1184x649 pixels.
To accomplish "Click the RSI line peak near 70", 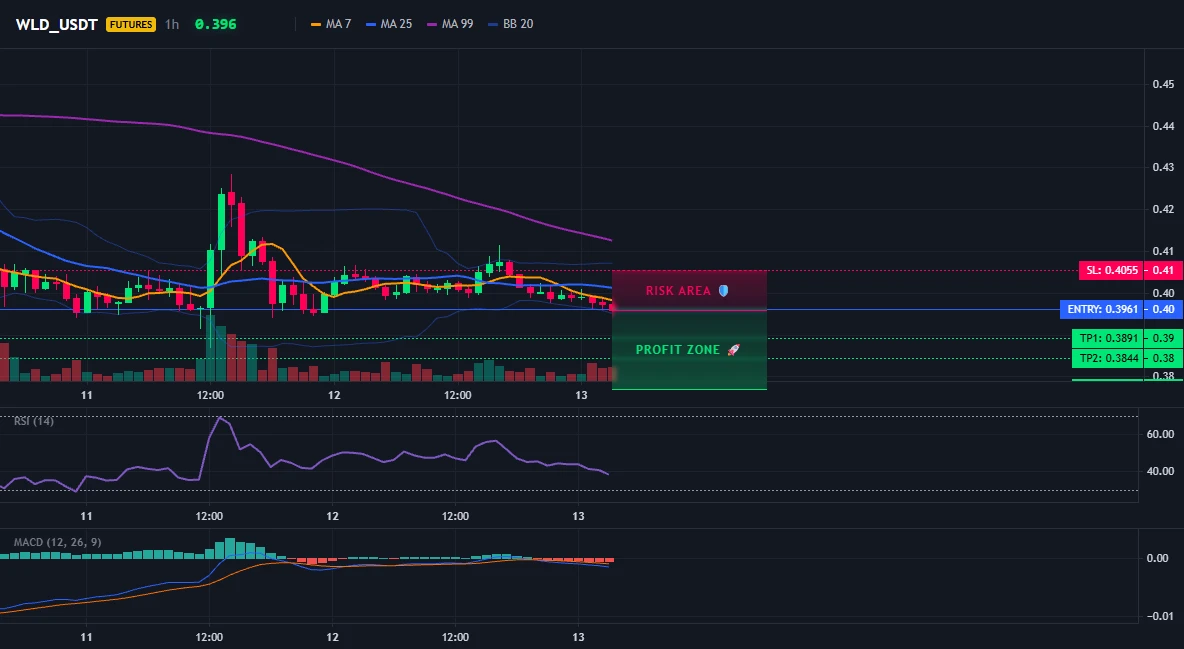I will tap(220, 418).
